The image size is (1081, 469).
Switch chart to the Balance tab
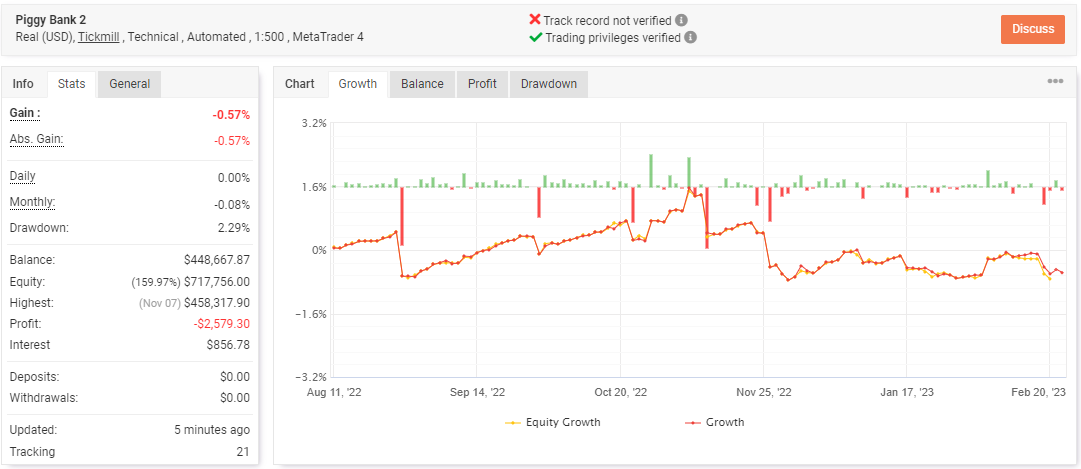click(x=422, y=83)
